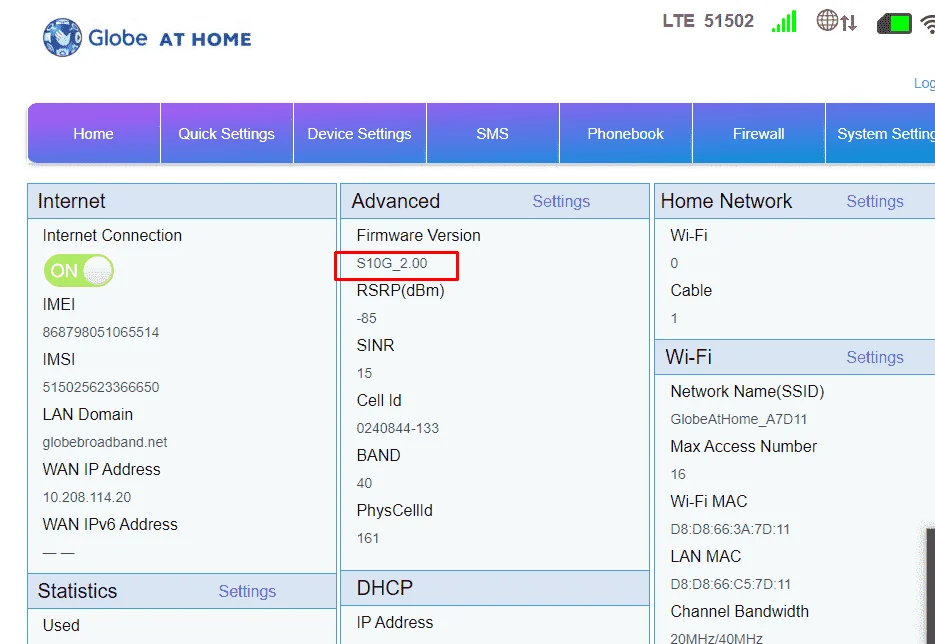
Task: Open the Phonebook tab
Action: [x=626, y=134]
